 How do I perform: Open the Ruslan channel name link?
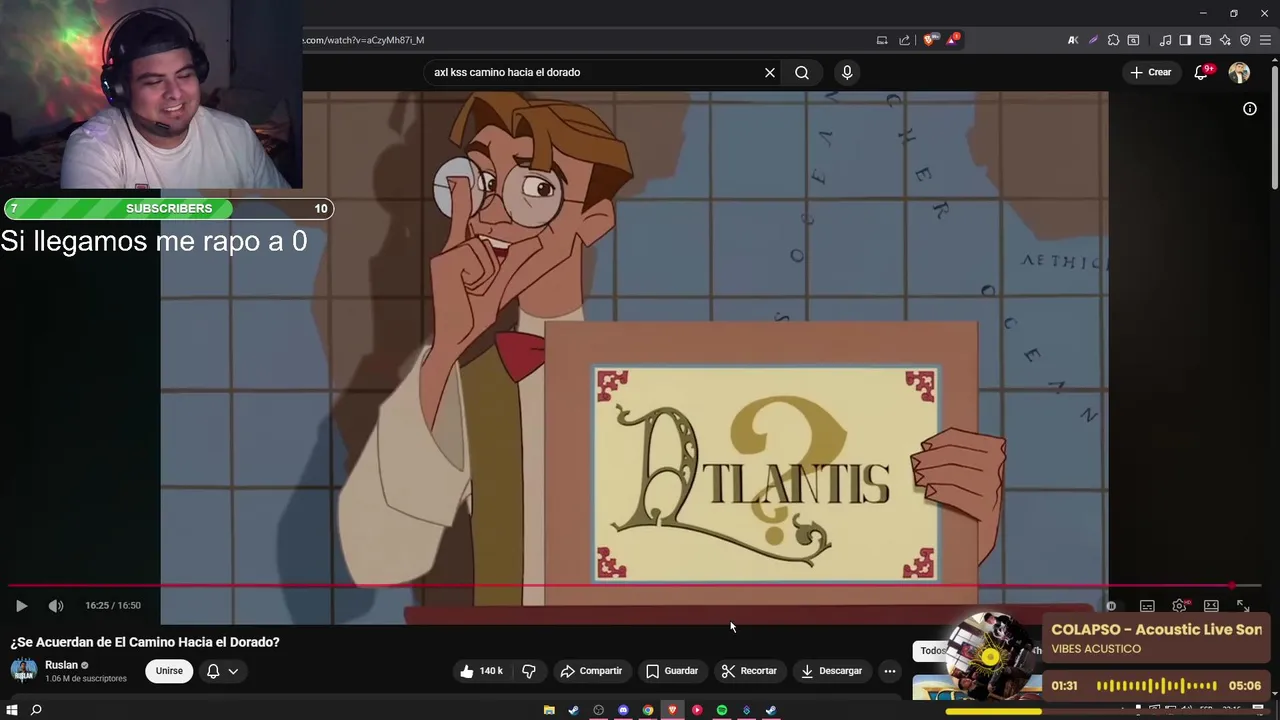pyautogui.click(x=61, y=665)
